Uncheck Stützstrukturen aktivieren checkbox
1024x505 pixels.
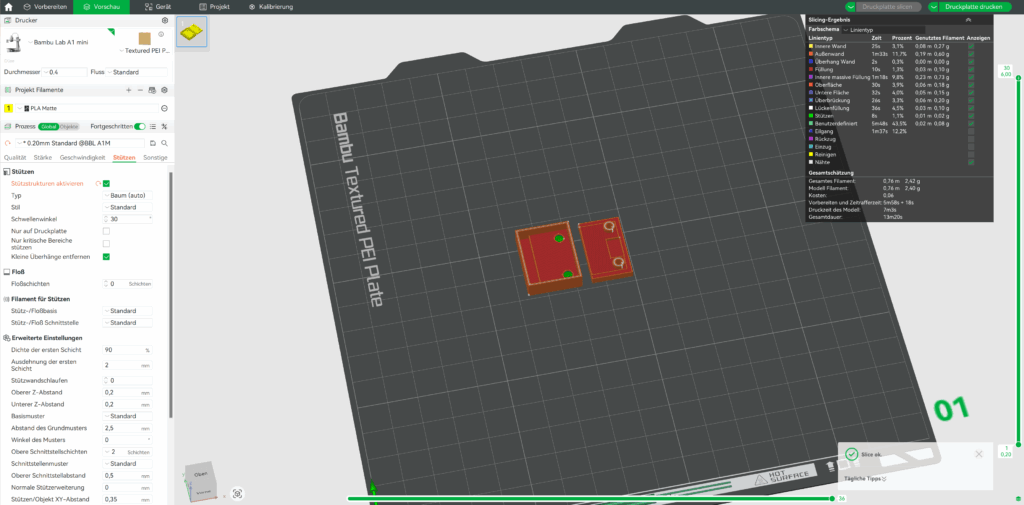point(106,183)
